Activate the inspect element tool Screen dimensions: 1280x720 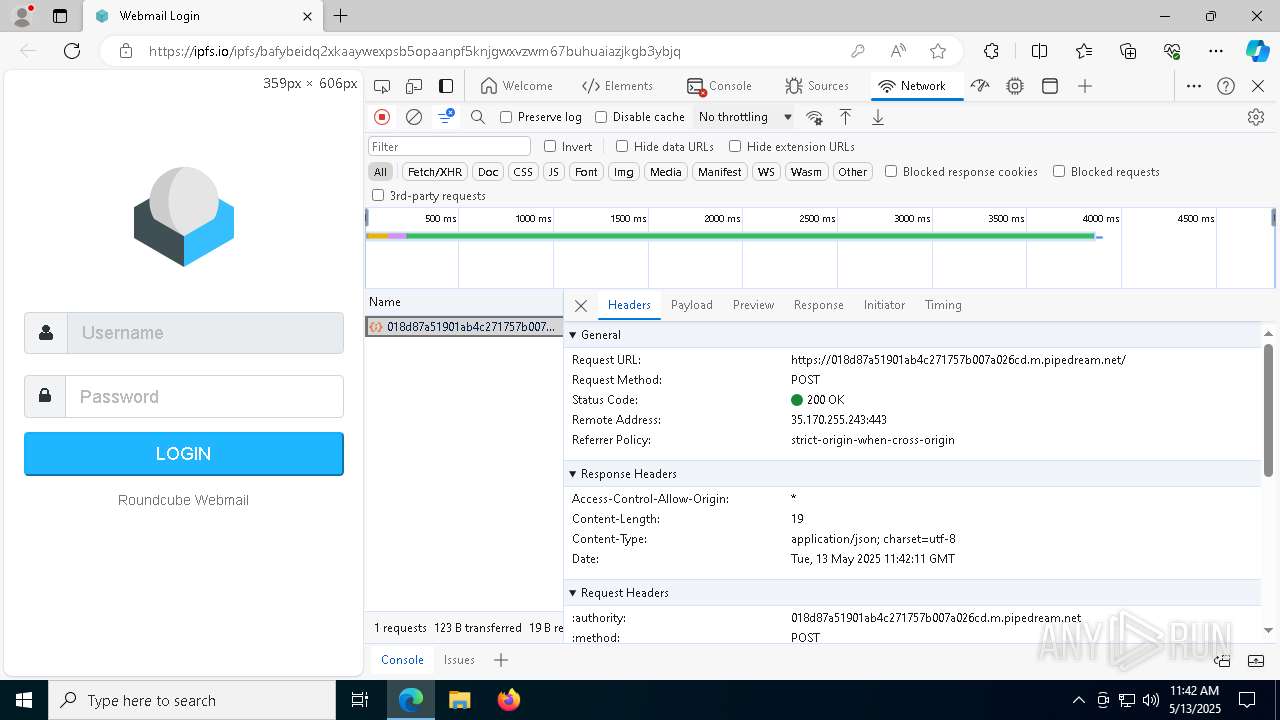click(x=382, y=86)
